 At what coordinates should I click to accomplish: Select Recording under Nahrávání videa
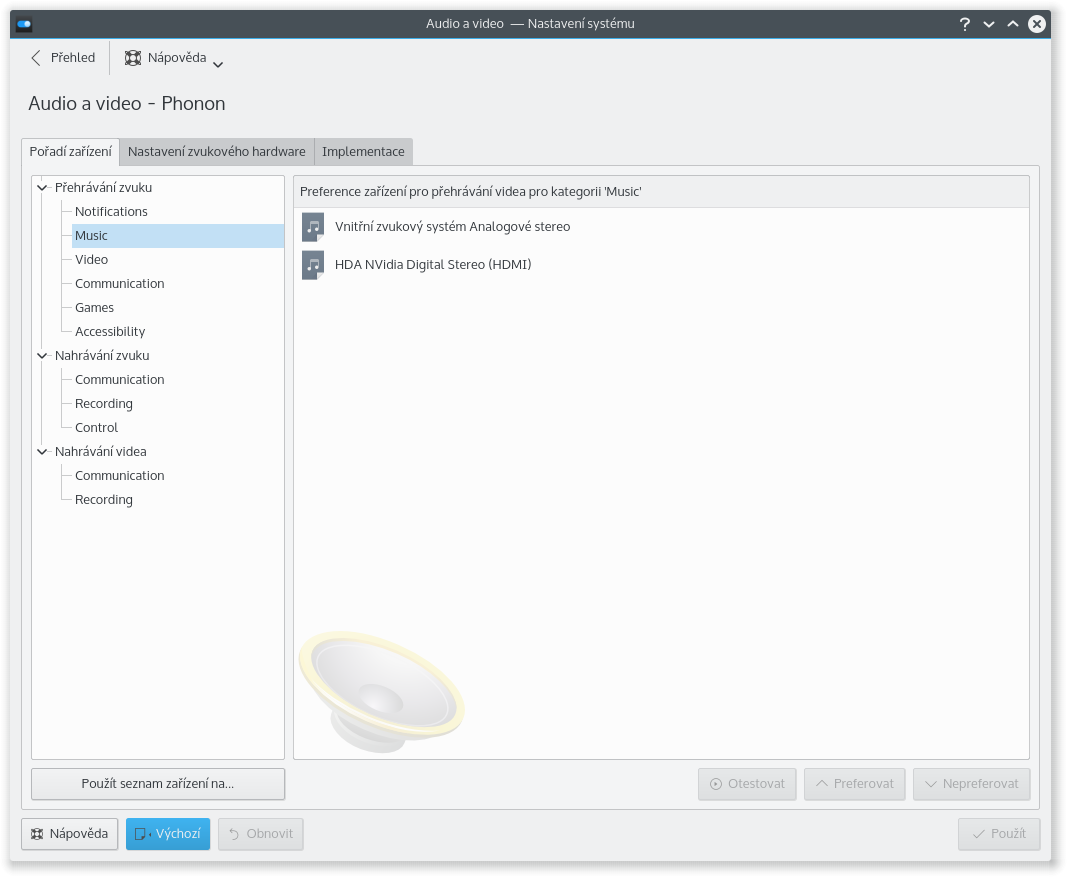(x=104, y=499)
